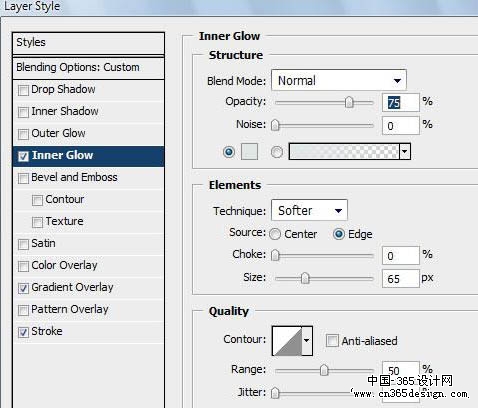Enable the Texture sub-option checkbox
The height and width of the screenshot is (408, 478).
pos(37,222)
